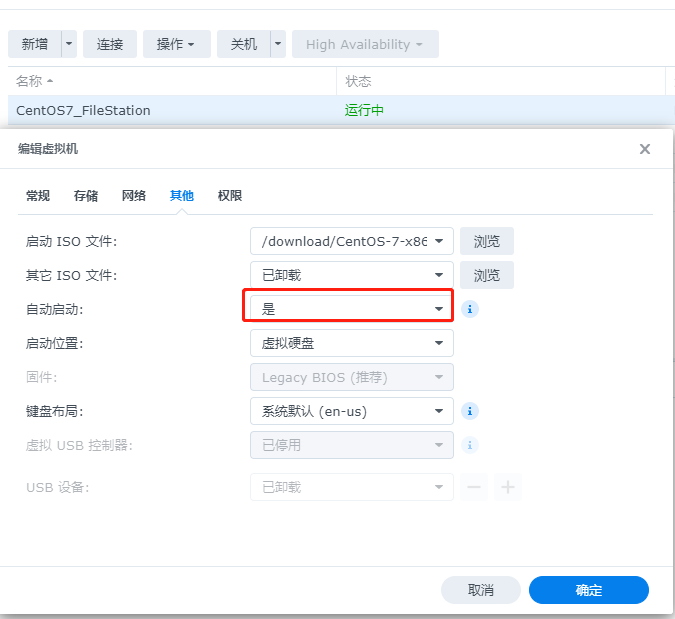Open the 操作 dropdown menu

pos(176,44)
